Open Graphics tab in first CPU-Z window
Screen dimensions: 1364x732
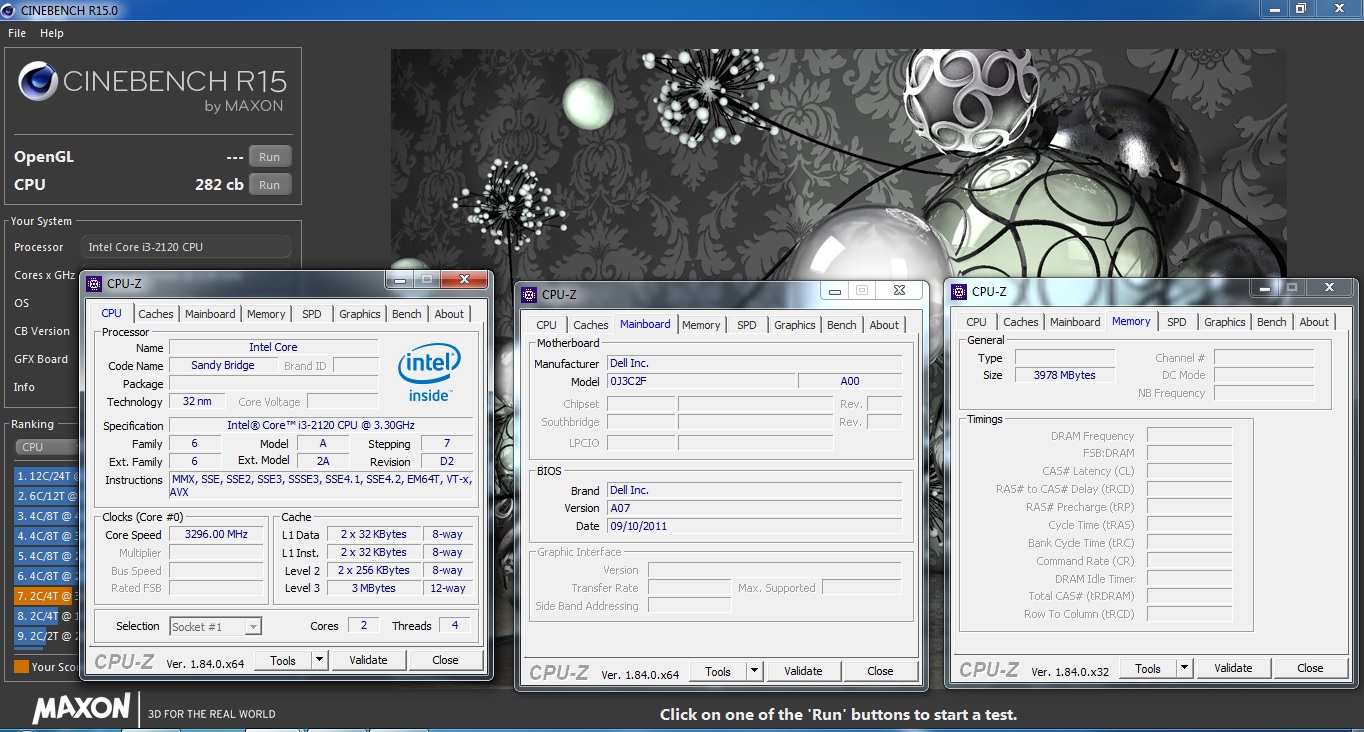[x=360, y=314]
